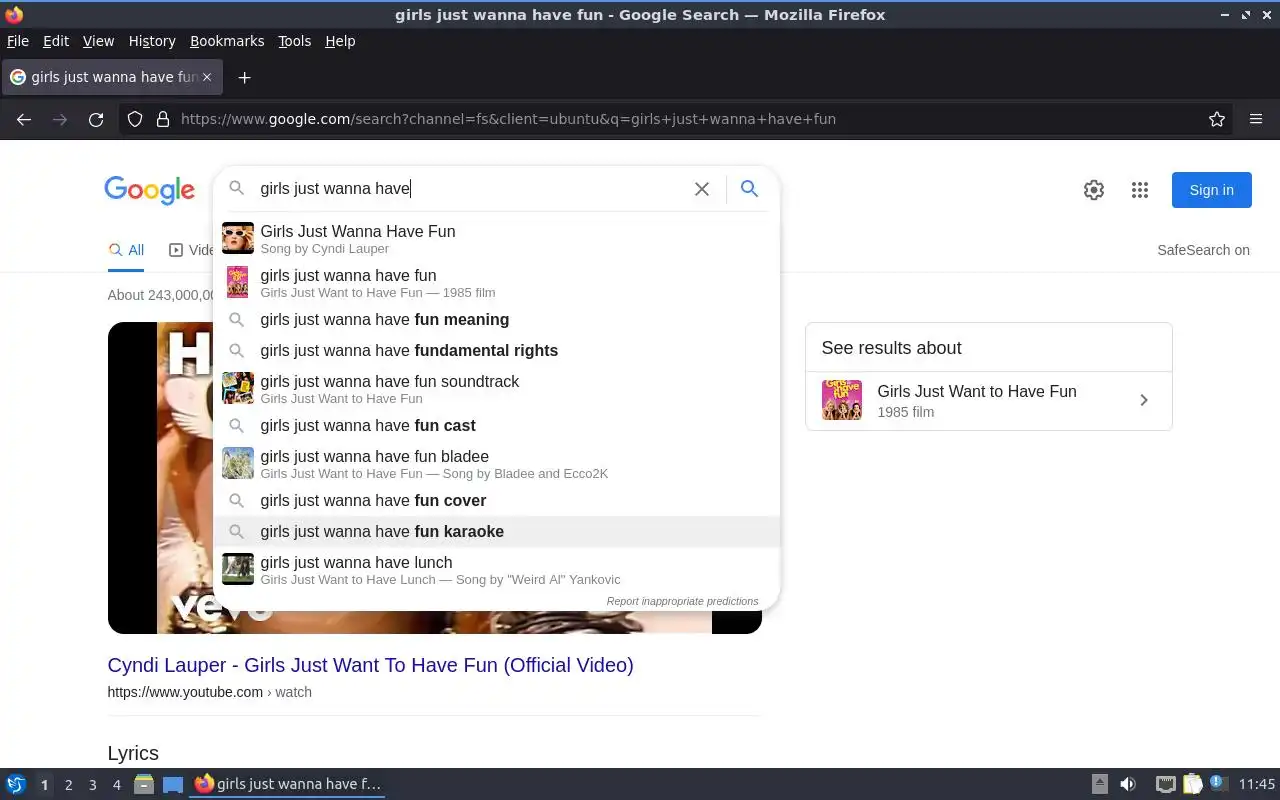Viewport: 1280px width, 800px height.
Task: Open a new tab with the plus icon
Action: pyautogui.click(x=244, y=77)
